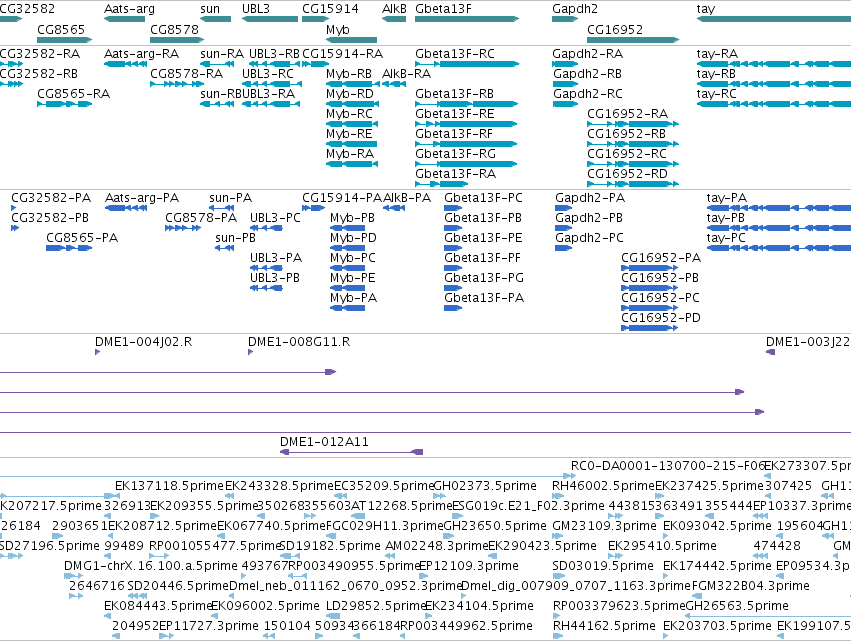
Task: Select EST GH02373.5prime
Action: 485,486
